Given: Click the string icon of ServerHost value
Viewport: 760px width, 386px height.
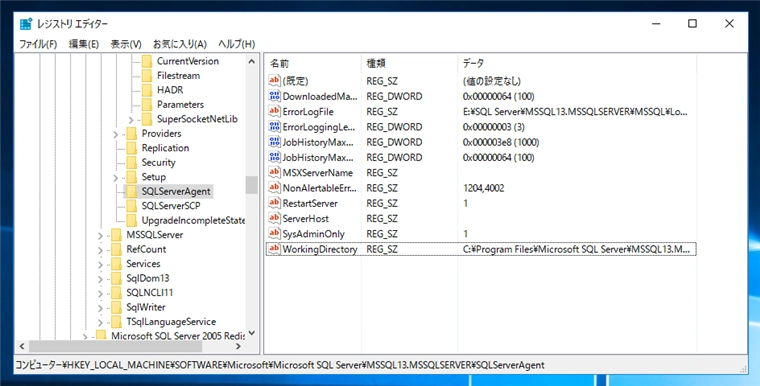Looking at the screenshot, I should pyautogui.click(x=274, y=218).
